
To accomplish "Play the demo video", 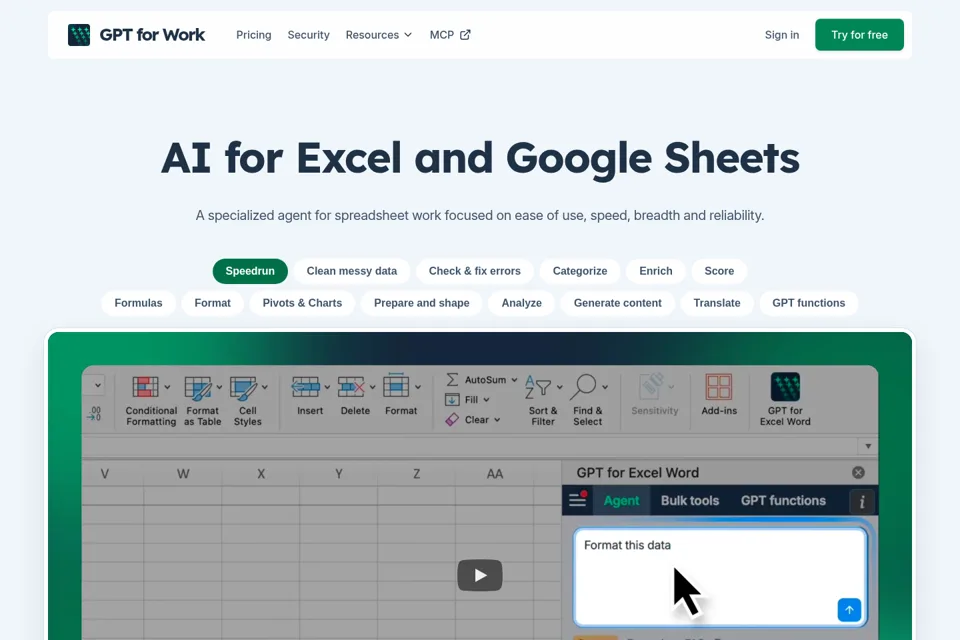I will [x=480, y=575].
